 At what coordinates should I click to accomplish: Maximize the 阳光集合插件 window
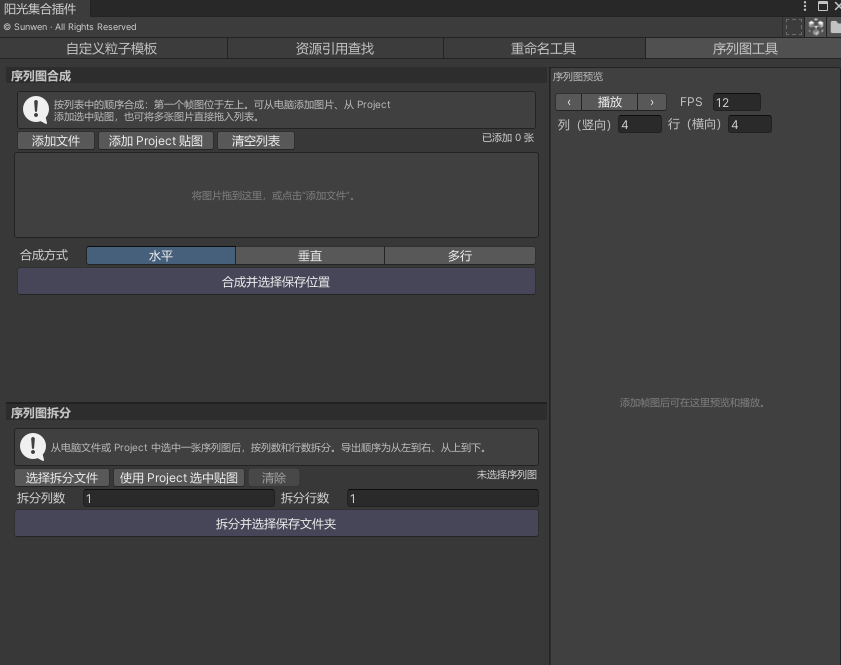(x=823, y=6)
